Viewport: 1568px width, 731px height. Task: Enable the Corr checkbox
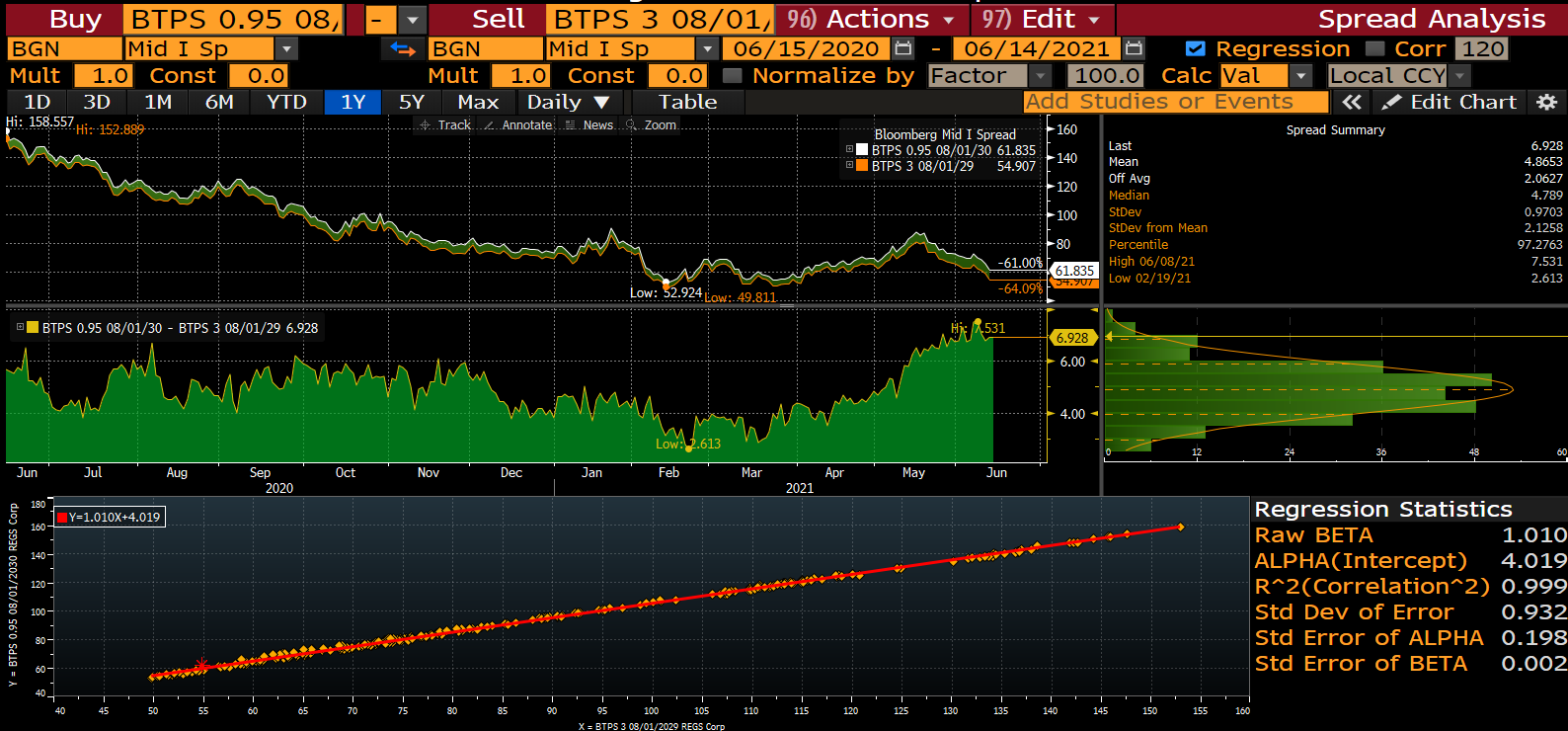[1374, 48]
